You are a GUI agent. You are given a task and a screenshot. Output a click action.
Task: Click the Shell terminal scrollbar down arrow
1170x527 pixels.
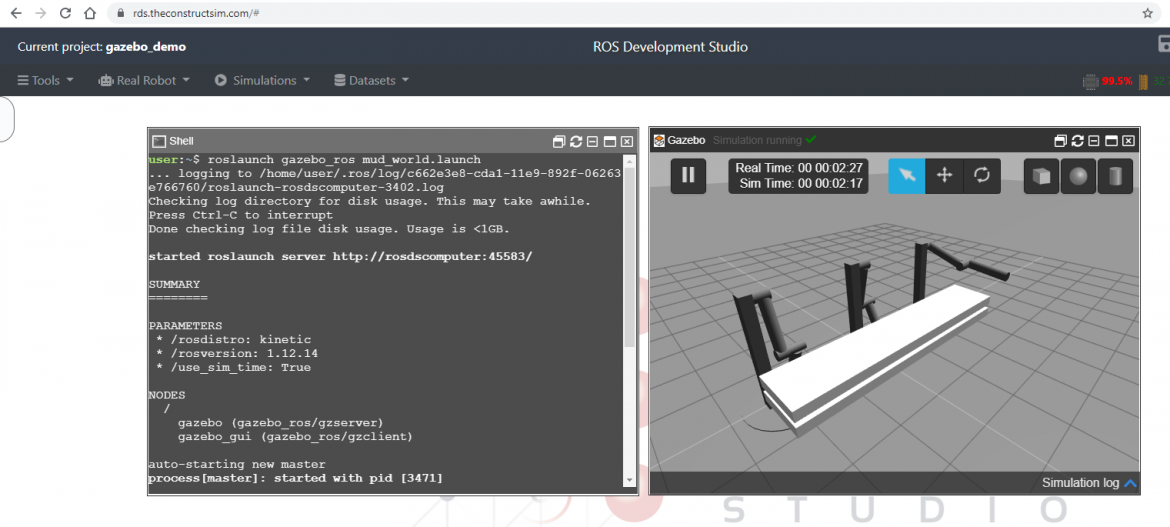pyautogui.click(x=629, y=479)
